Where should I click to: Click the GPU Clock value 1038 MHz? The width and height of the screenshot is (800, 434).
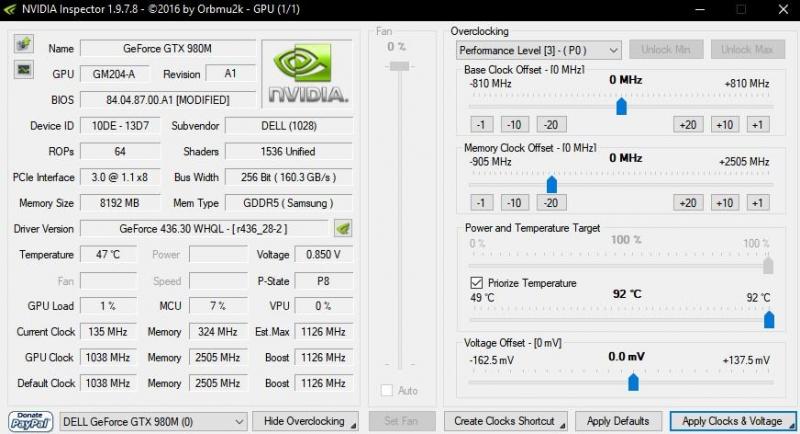tap(108, 358)
